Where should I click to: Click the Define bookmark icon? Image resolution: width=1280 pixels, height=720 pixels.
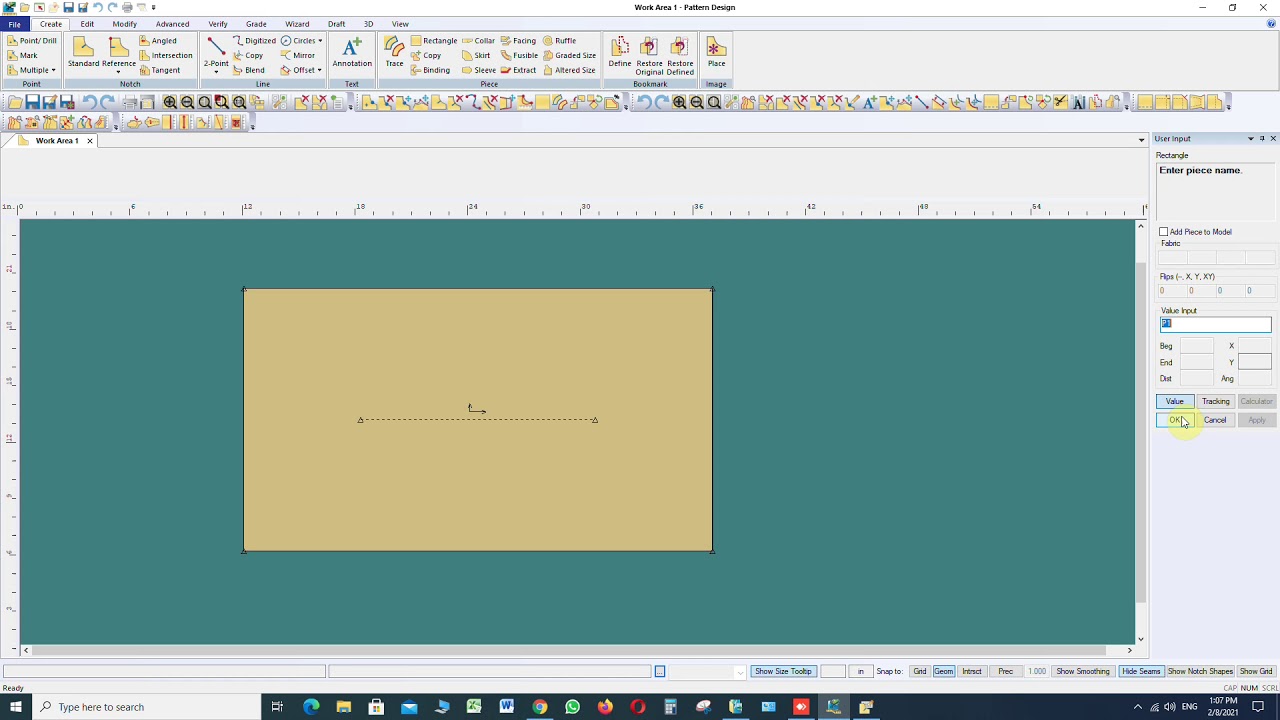620,53
